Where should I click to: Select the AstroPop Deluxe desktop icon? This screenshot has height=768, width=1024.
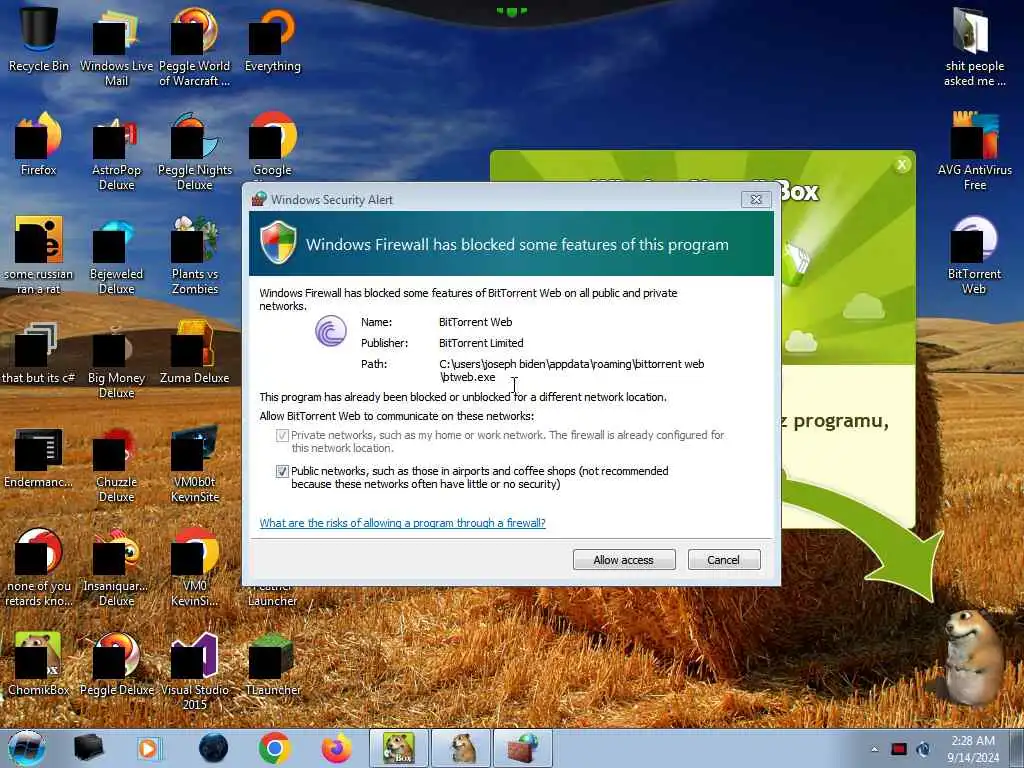pyautogui.click(x=116, y=150)
